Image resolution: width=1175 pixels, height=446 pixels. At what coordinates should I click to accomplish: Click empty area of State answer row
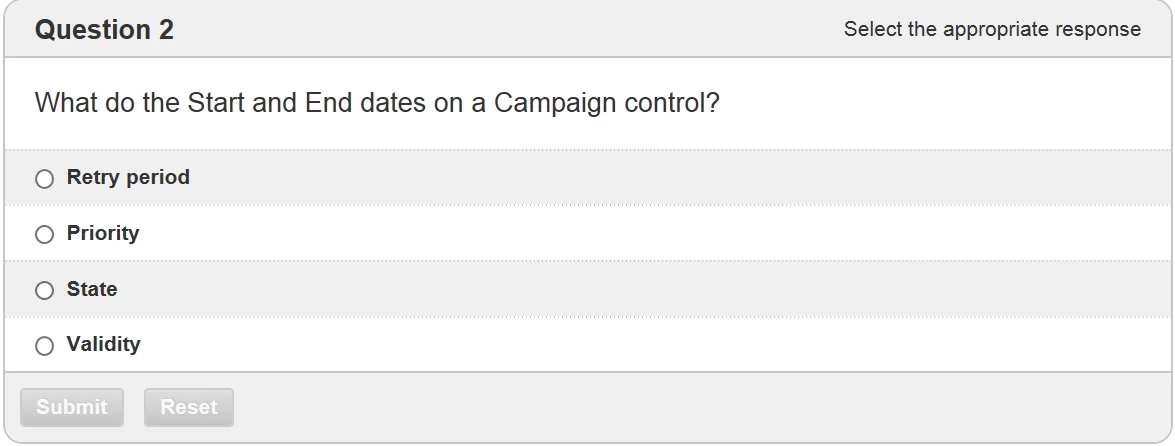(650, 290)
